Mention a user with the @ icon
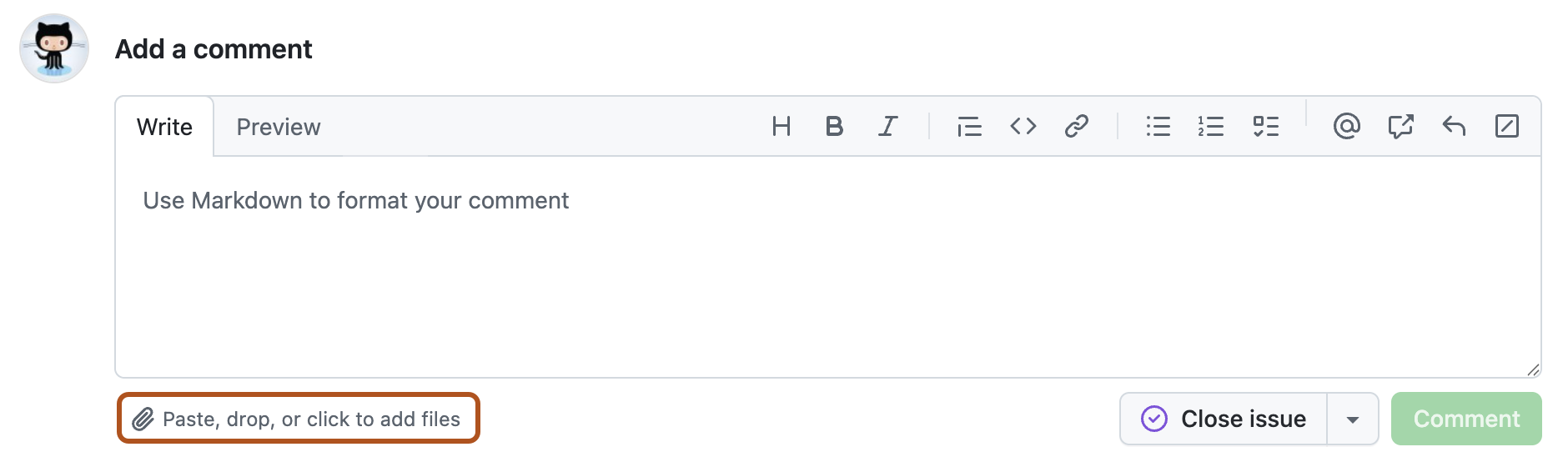The height and width of the screenshot is (467, 1568). [x=1346, y=127]
